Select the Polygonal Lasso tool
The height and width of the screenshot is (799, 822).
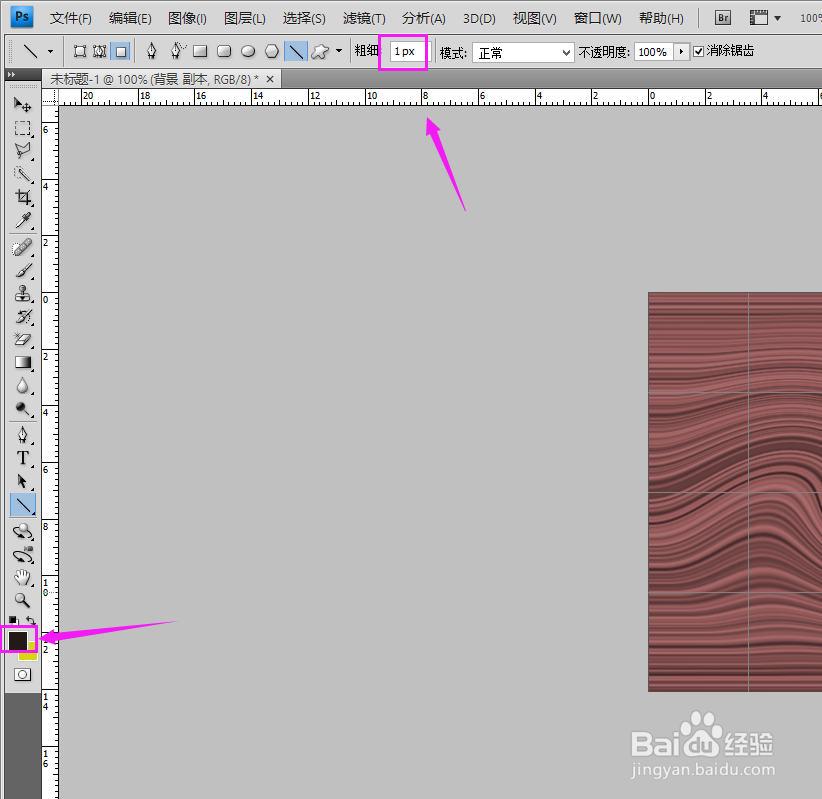coord(22,151)
